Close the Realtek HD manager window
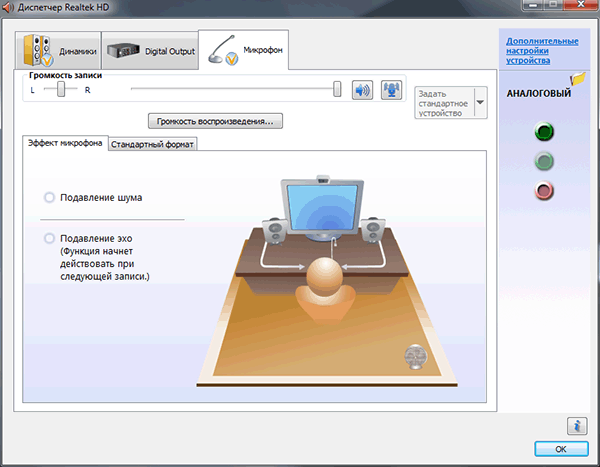 [x=580, y=5]
